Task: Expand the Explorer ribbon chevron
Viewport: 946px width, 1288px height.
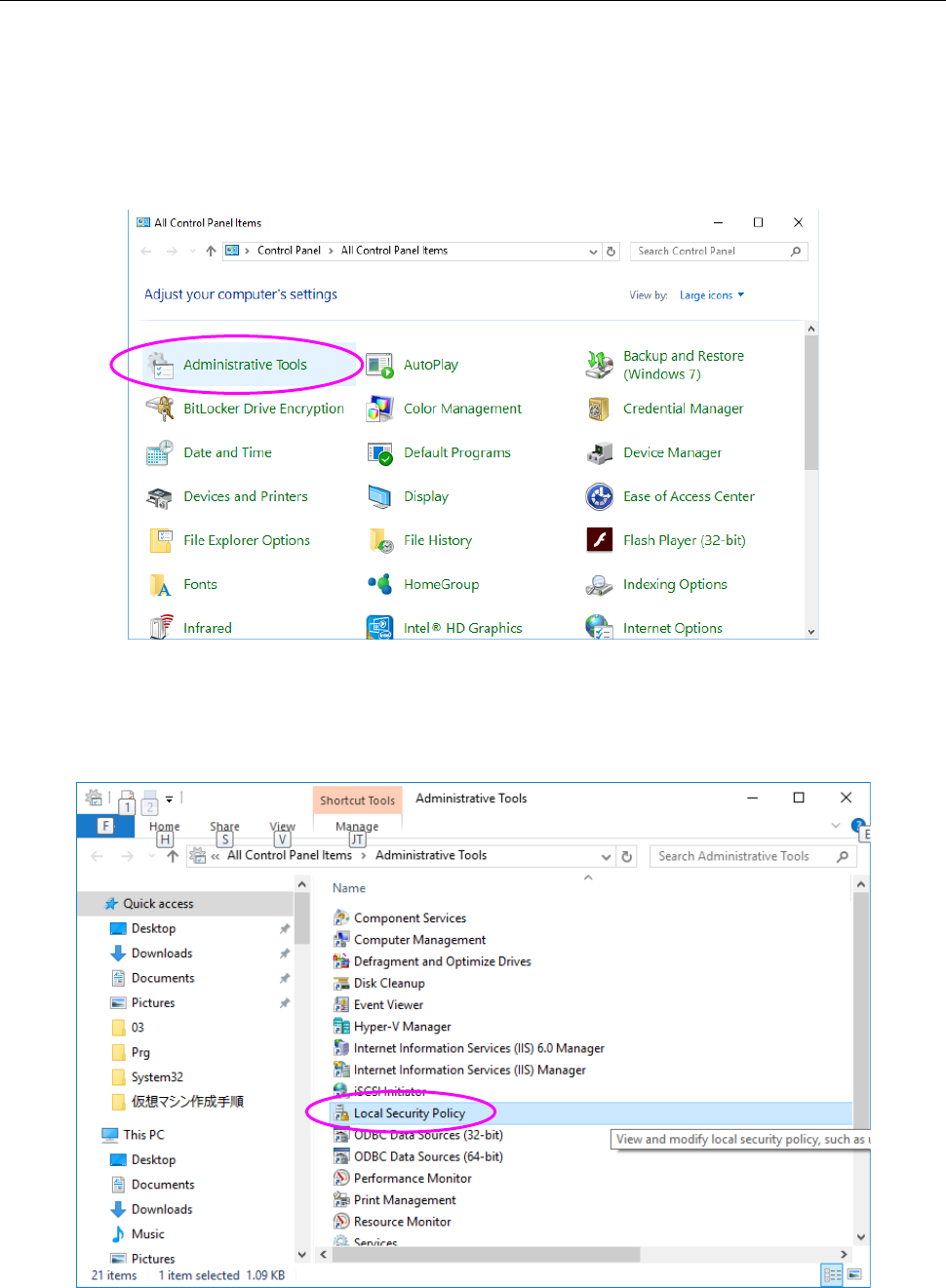Action: (836, 826)
